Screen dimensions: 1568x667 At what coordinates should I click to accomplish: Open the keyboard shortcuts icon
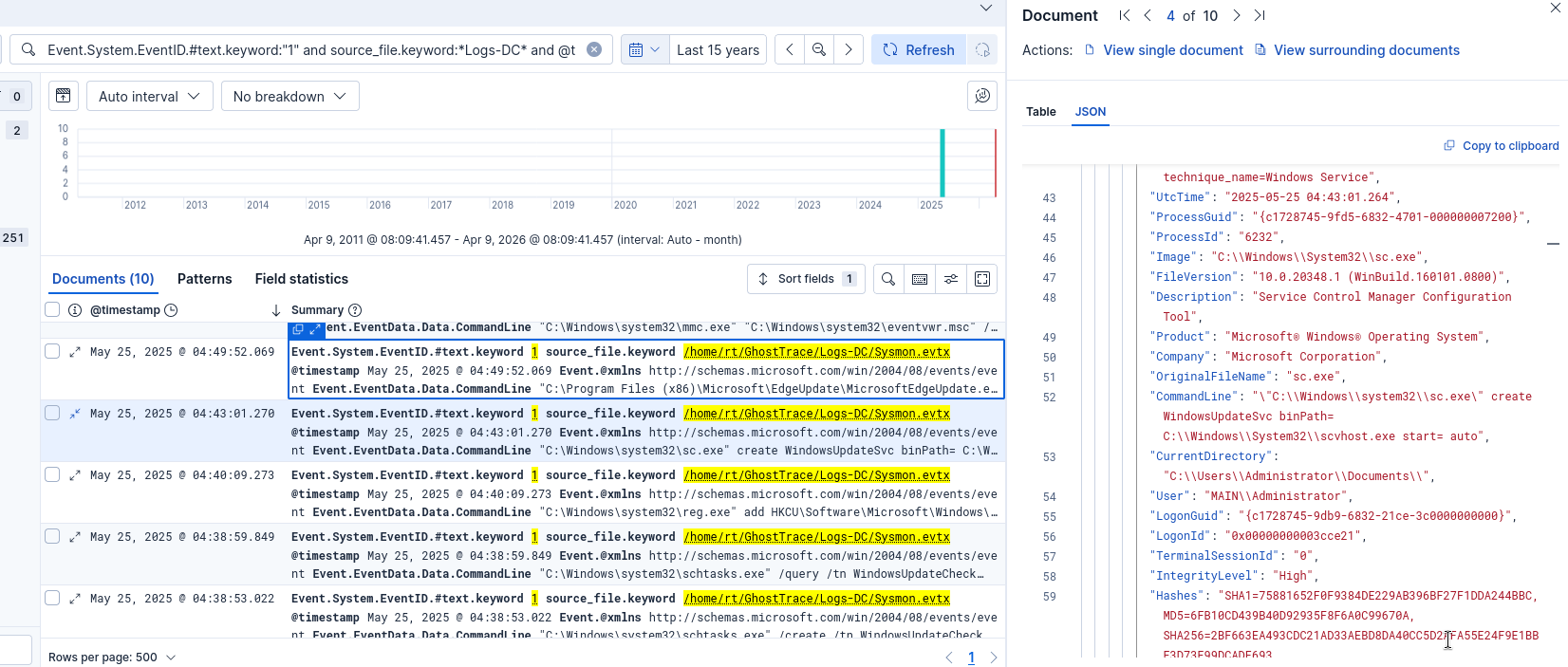(920, 278)
